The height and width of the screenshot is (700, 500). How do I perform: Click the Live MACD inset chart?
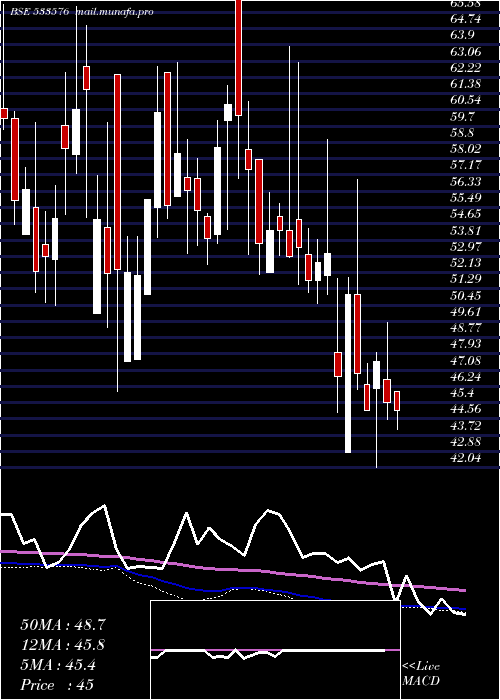pos(275,650)
